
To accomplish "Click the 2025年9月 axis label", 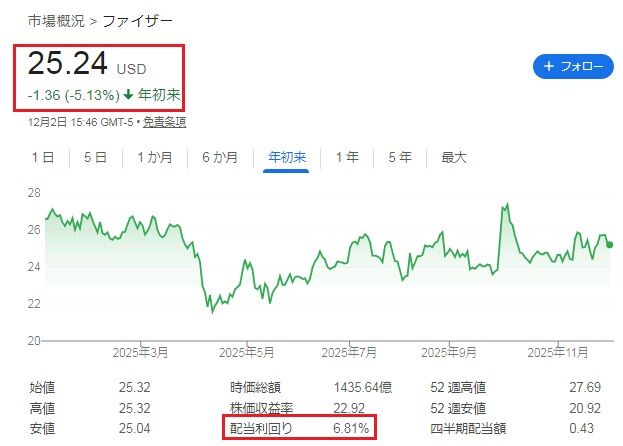I will coord(449,352).
